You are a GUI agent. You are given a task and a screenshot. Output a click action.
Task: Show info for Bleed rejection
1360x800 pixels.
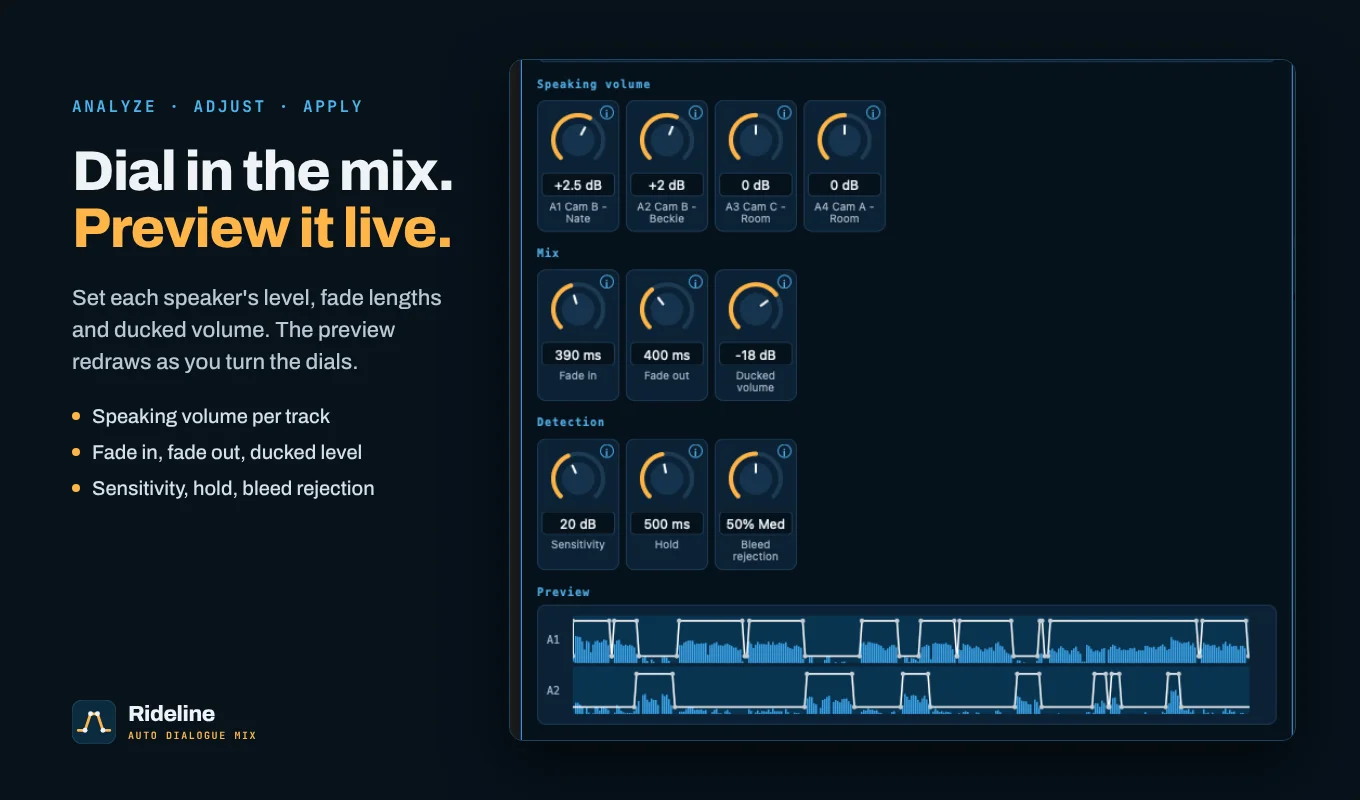(784, 452)
